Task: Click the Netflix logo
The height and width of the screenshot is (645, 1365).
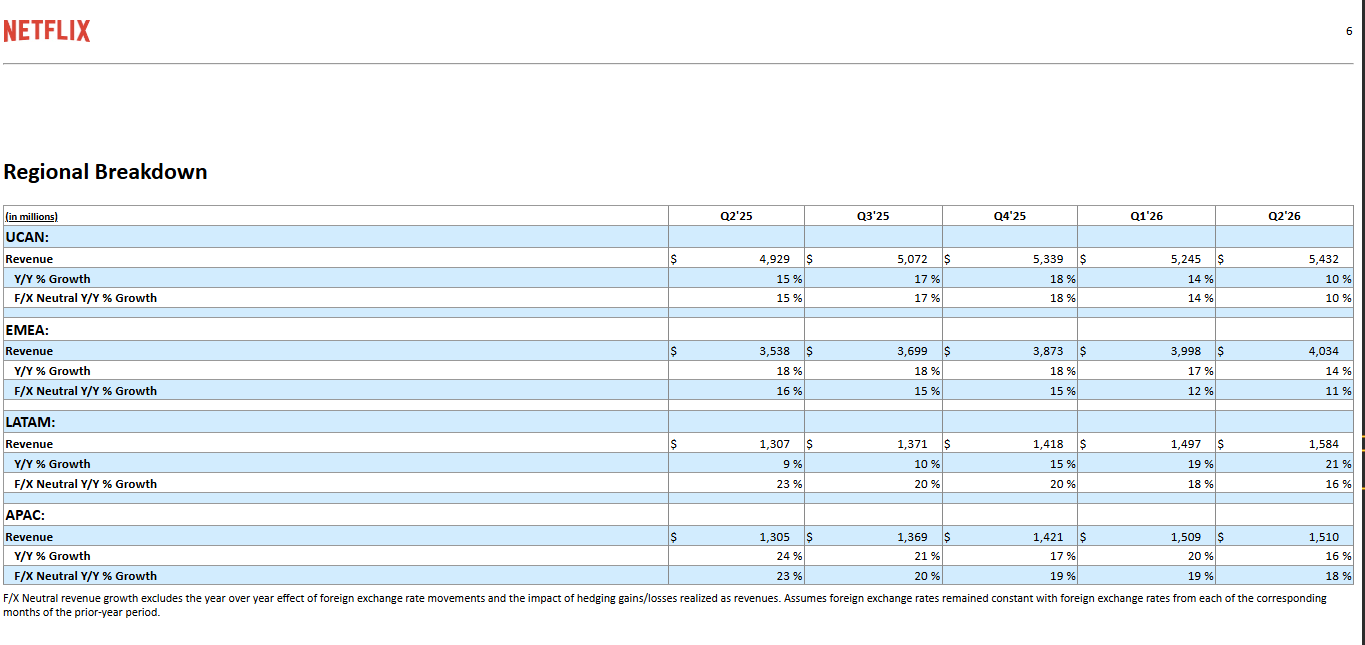Action: coord(47,31)
